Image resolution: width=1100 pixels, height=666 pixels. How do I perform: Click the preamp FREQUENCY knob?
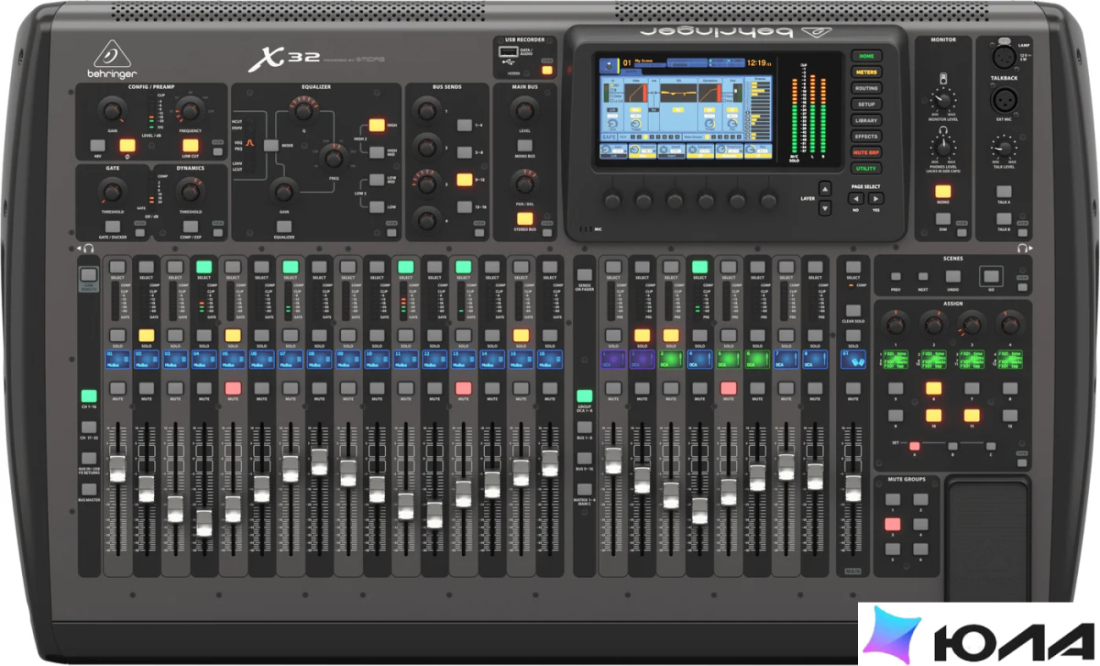pos(189,110)
